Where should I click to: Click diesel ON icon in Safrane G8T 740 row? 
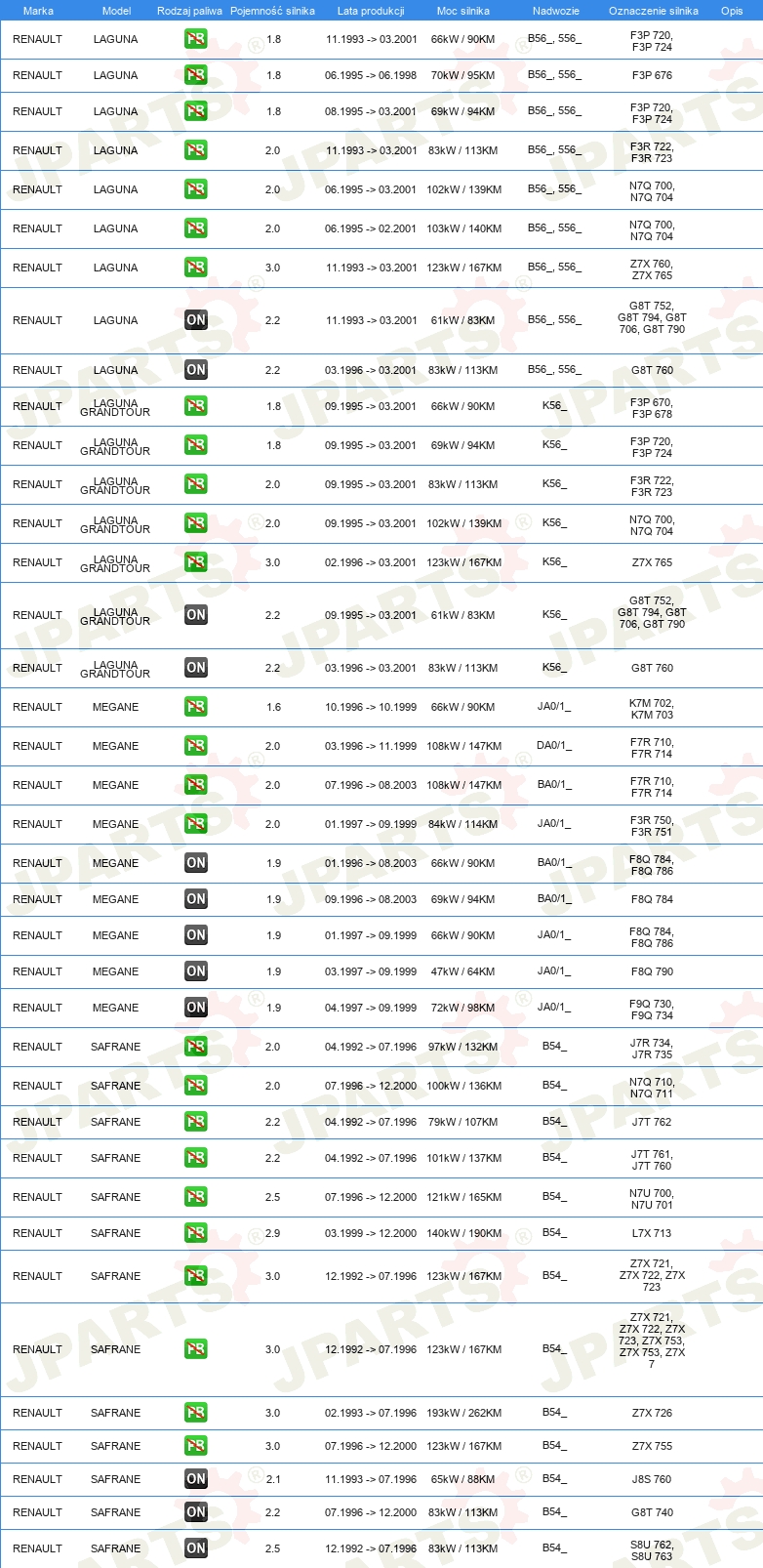pyautogui.click(x=196, y=1512)
